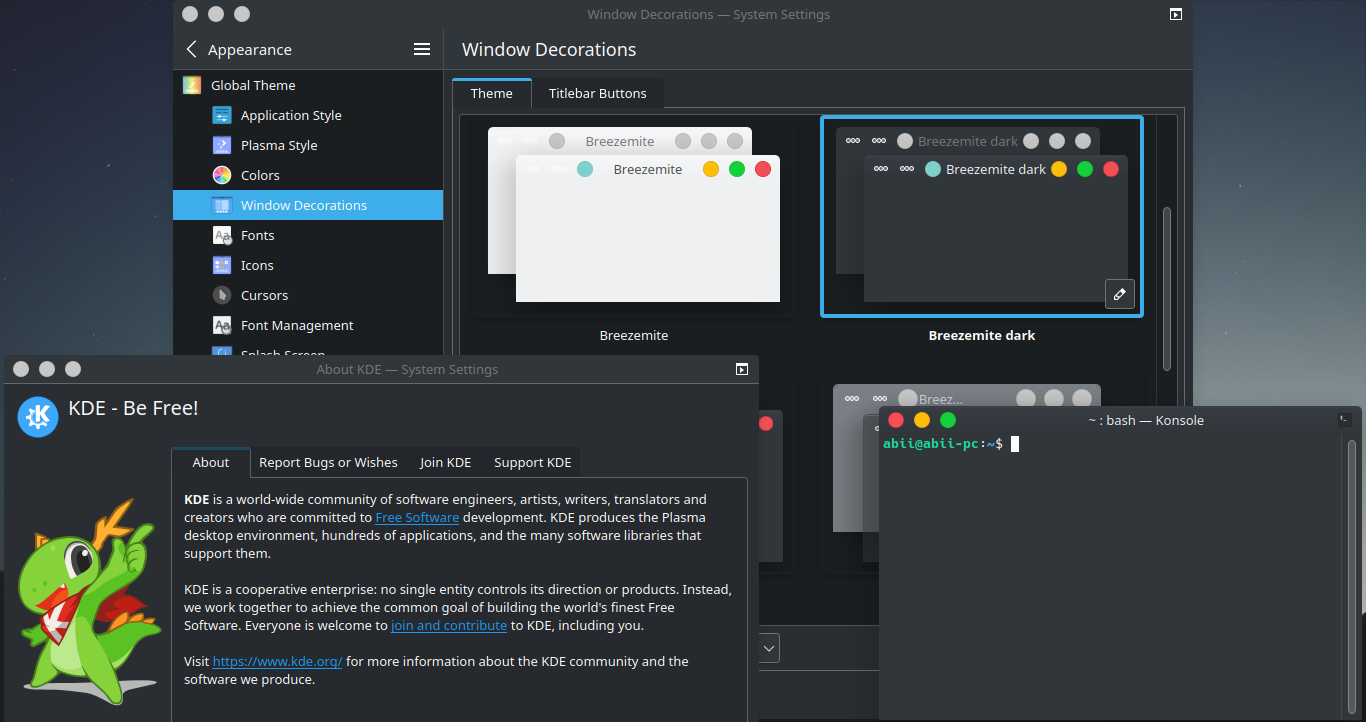The image size is (1366, 722).
Task: Click the Konqi dragon mascot image
Action: pos(88,603)
